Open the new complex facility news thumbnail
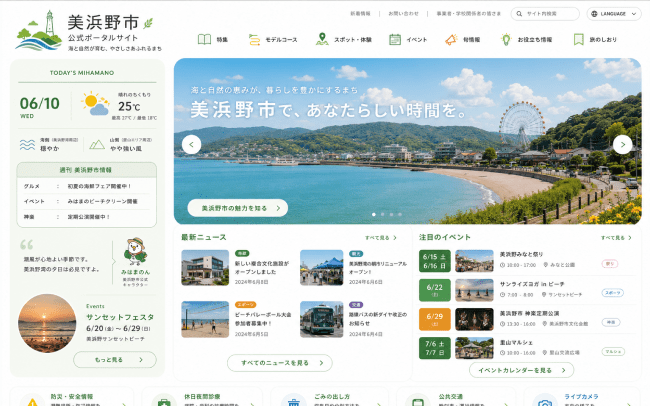650x406 pixels. tap(205, 267)
